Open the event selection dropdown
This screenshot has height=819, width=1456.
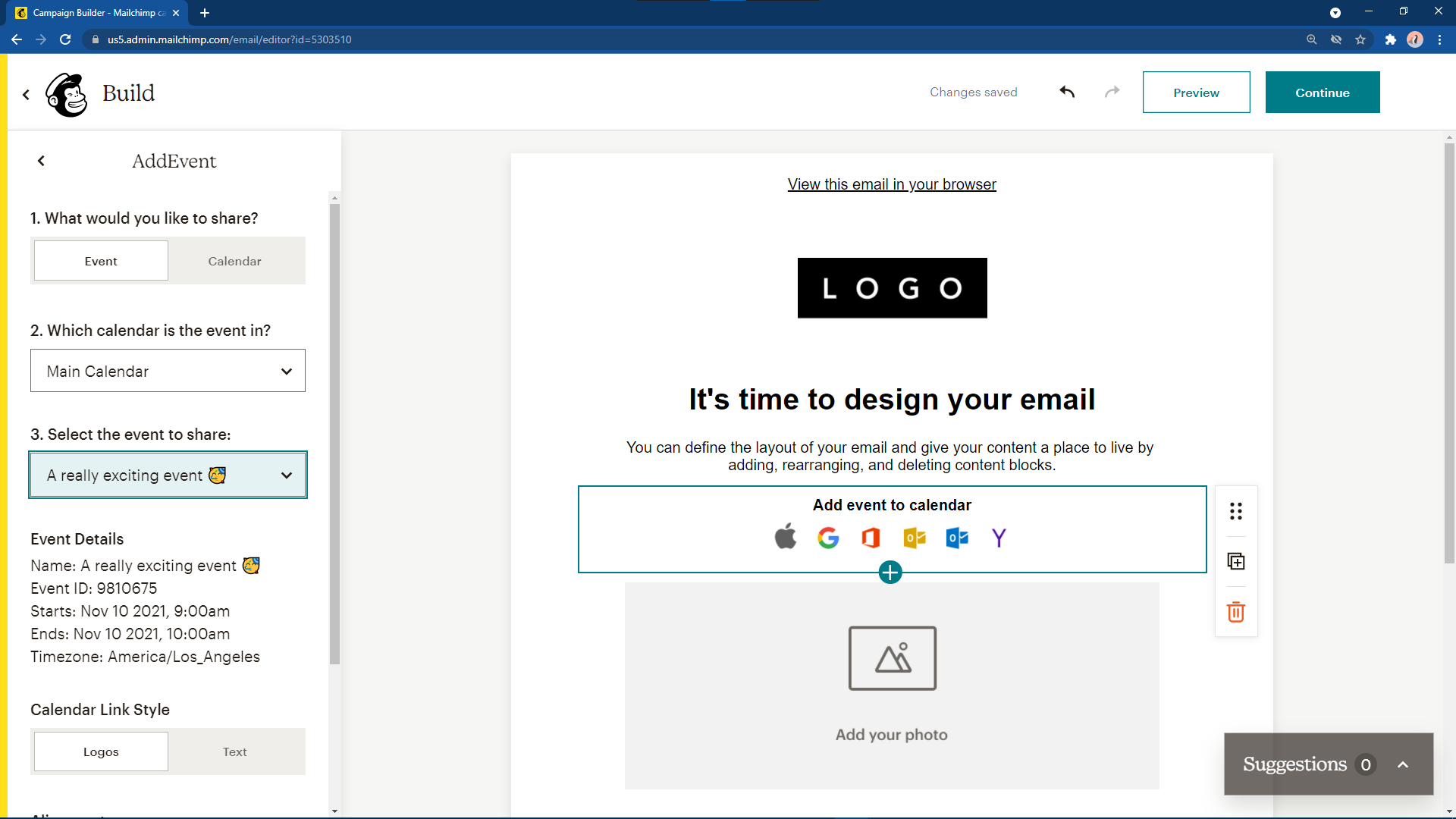[168, 475]
